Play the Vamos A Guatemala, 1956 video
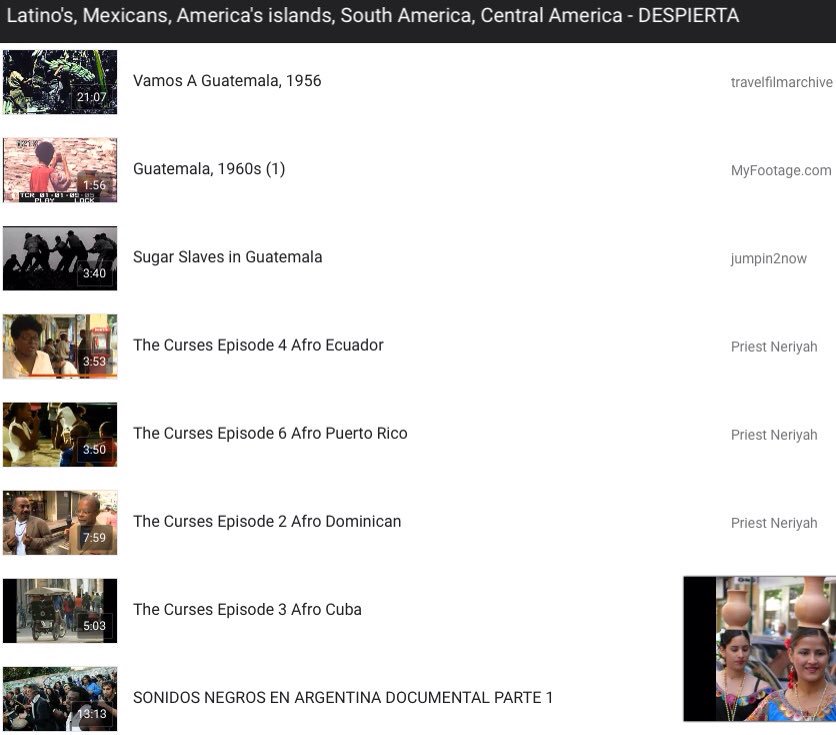This screenshot has height=735, width=836. coord(227,81)
